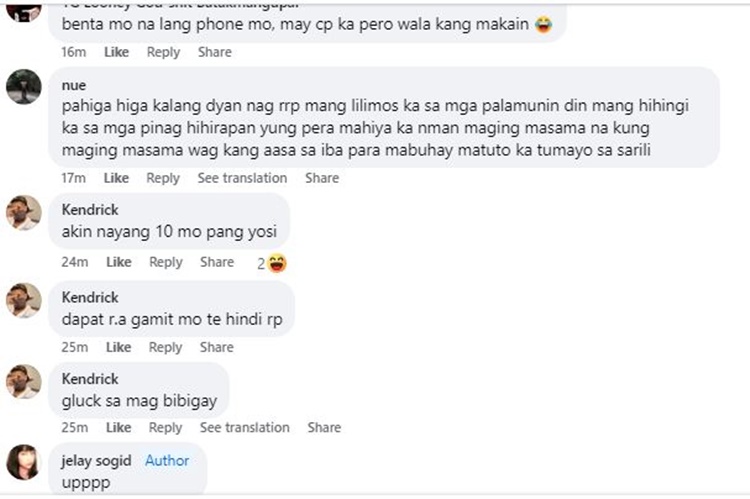Screen dimensions: 750x499
Task: Like the 'akin nayang 10 mo pang yosi' comment
Action: [x=119, y=262]
